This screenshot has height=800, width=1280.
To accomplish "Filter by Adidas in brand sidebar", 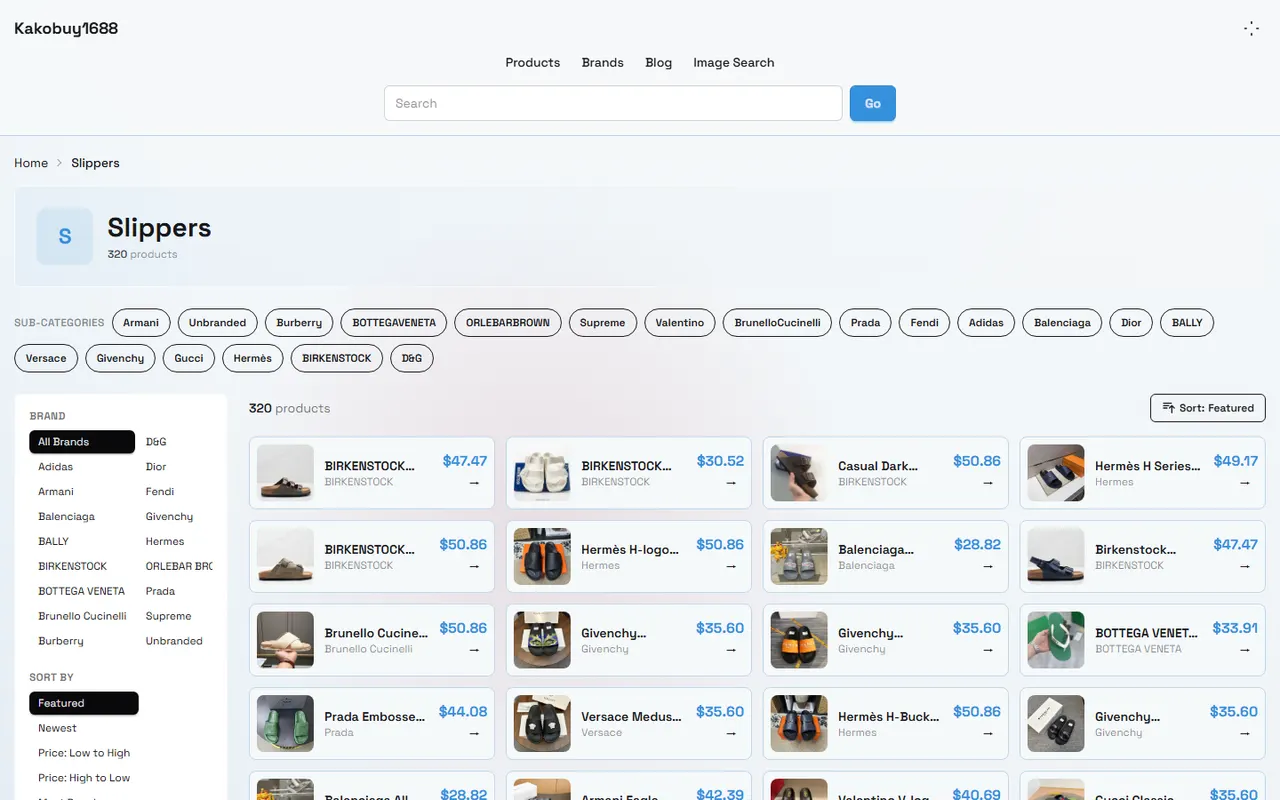I will [x=82, y=467].
